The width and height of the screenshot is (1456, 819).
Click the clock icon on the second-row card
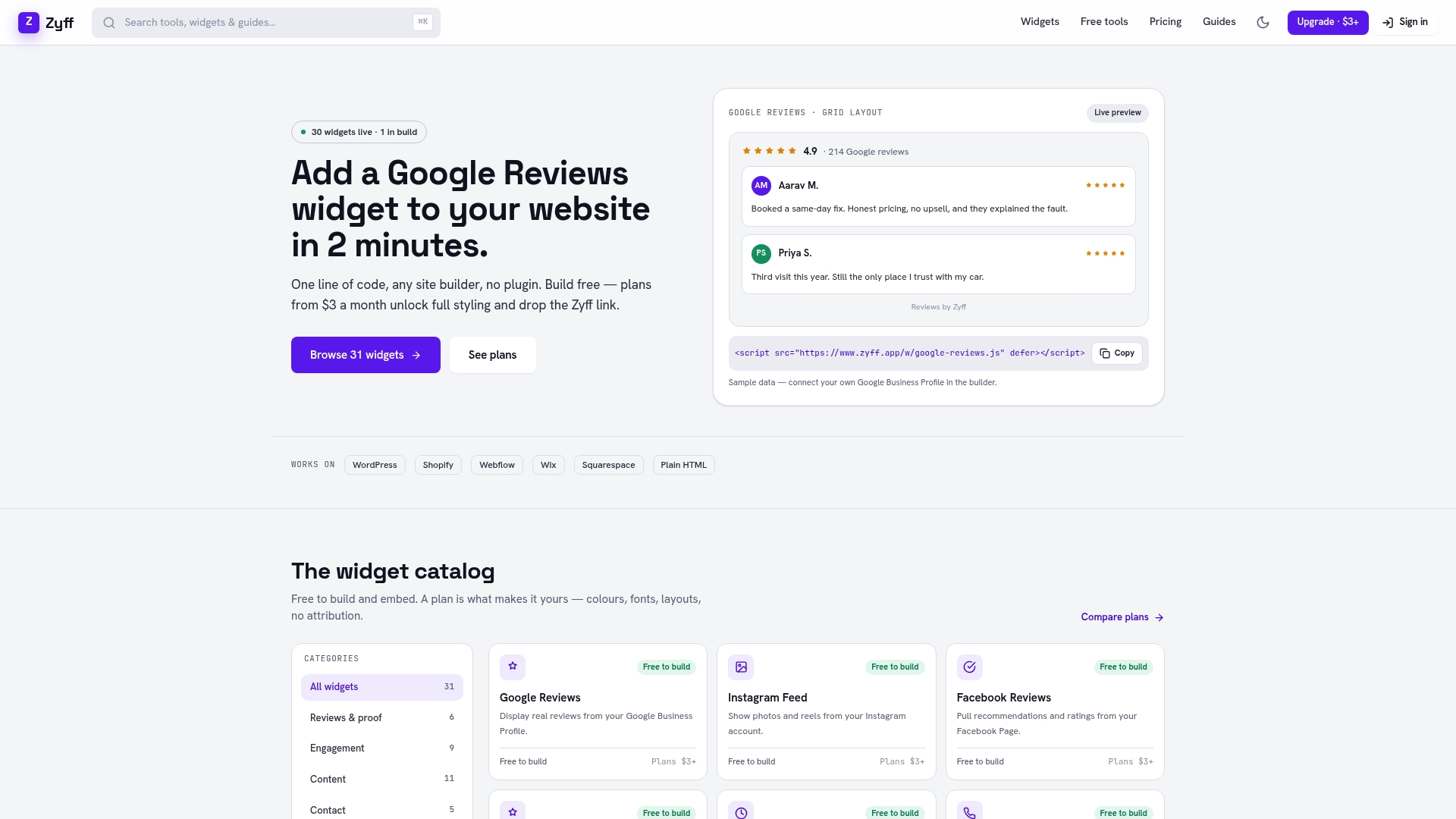[x=741, y=812]
